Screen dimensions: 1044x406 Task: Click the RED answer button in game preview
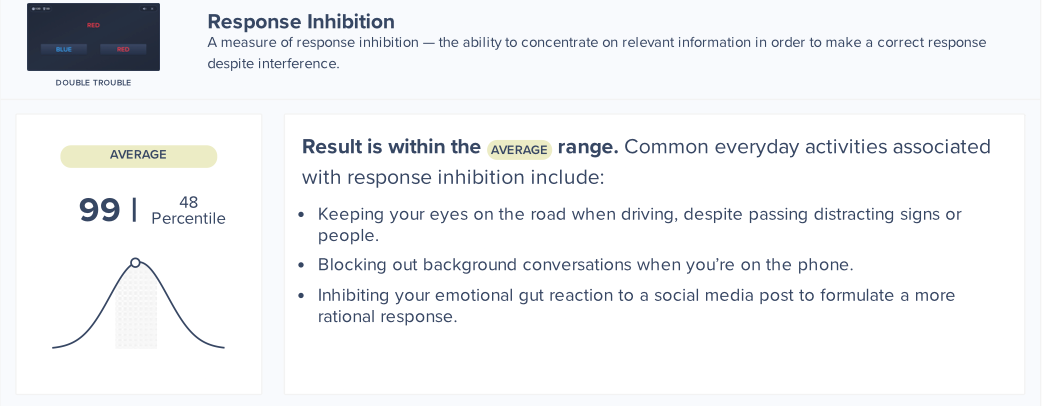[123, 49]
